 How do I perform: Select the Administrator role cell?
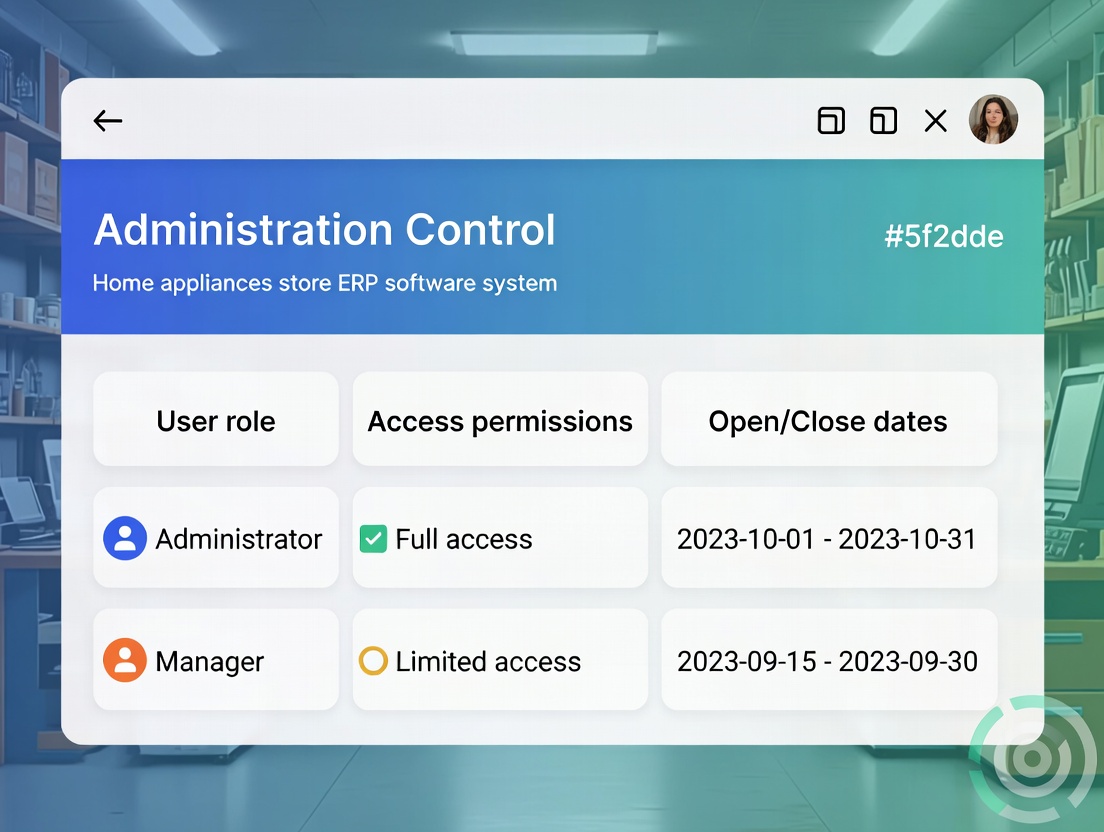pos(238,539)
